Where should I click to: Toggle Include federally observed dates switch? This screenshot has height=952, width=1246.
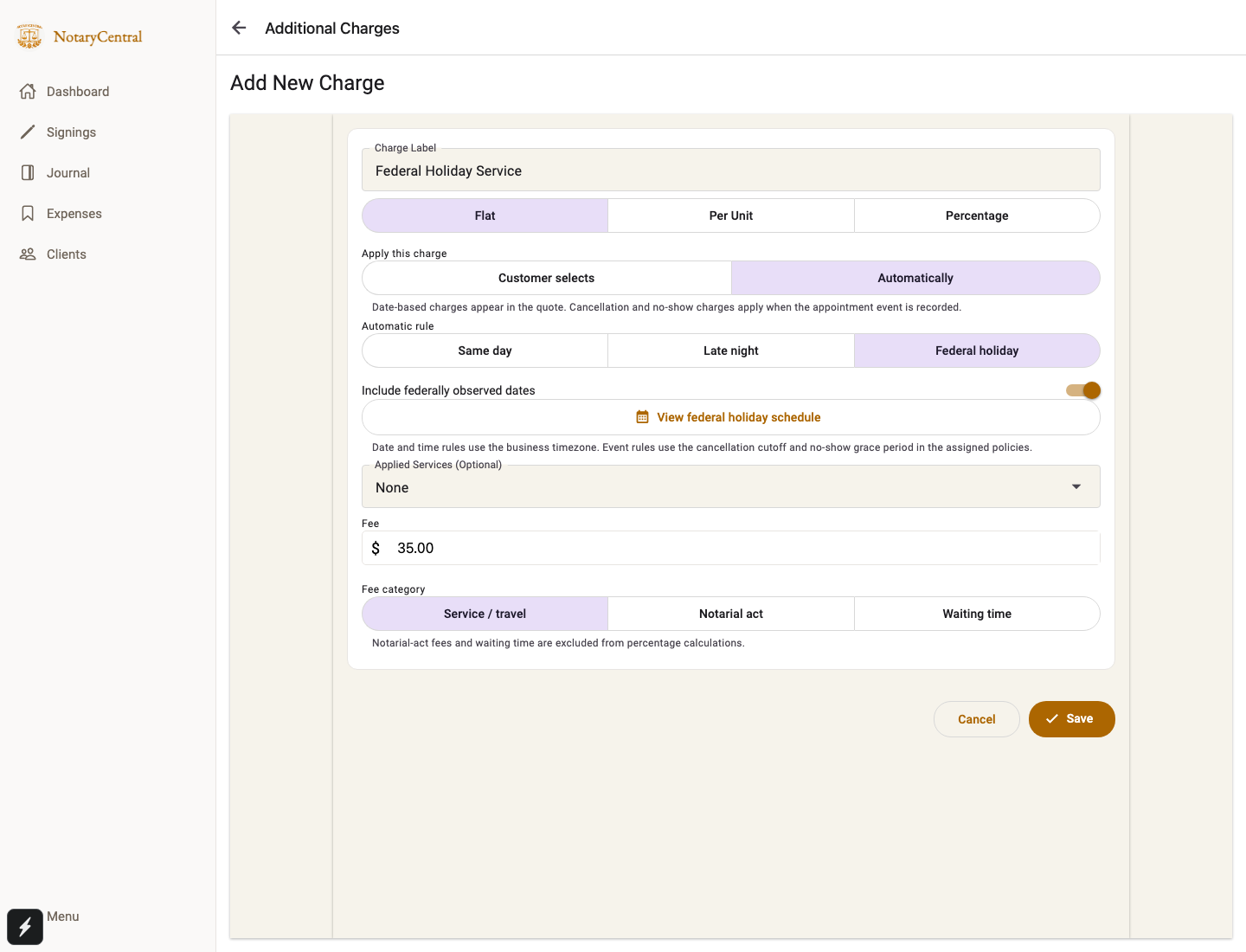pos(1083,390)
